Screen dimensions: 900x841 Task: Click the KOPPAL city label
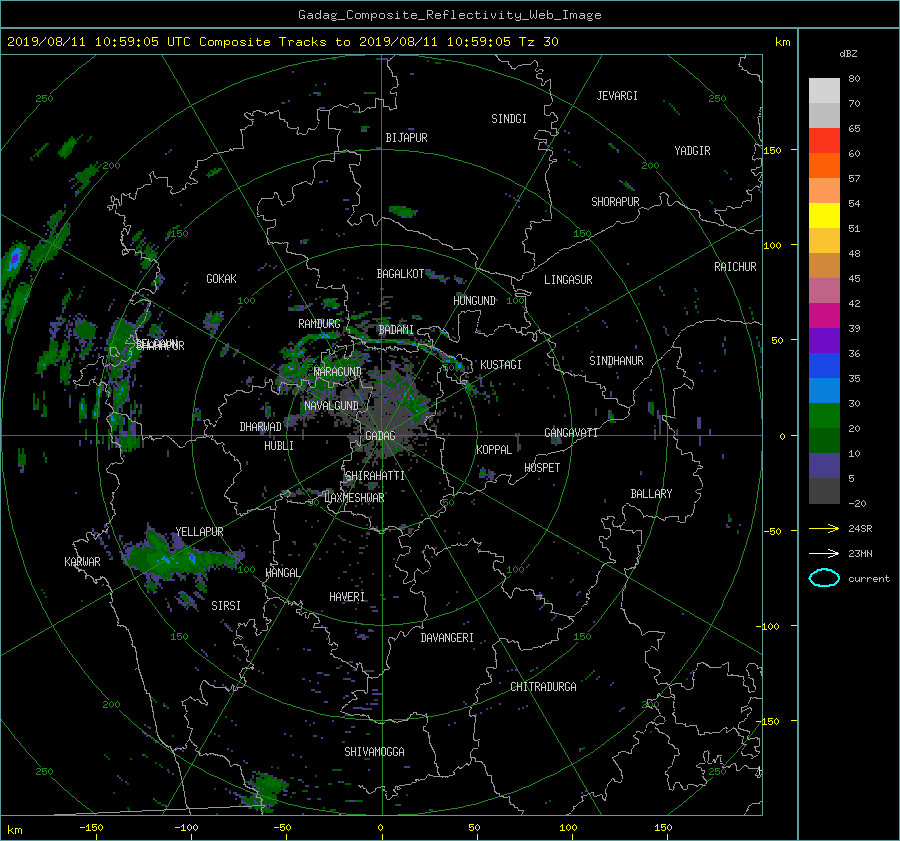click(x=494, y=449)
